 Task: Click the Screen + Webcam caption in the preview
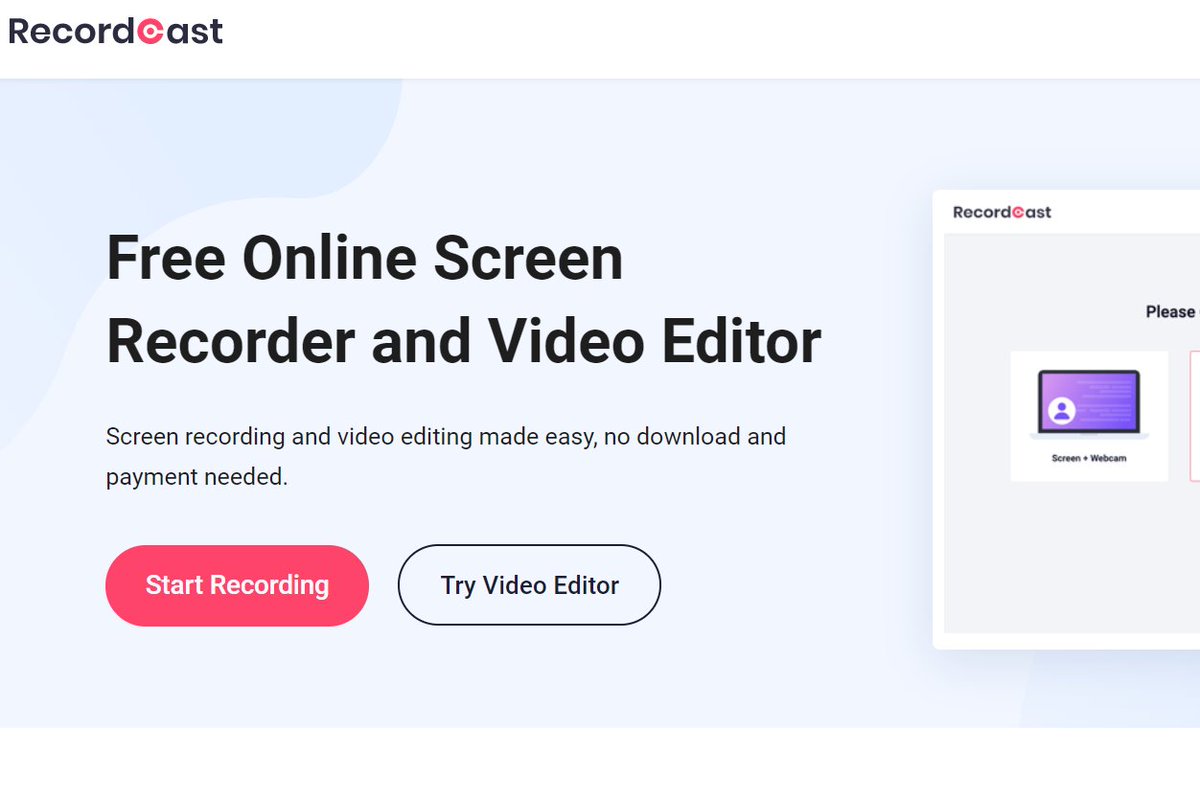point(1089,458)
